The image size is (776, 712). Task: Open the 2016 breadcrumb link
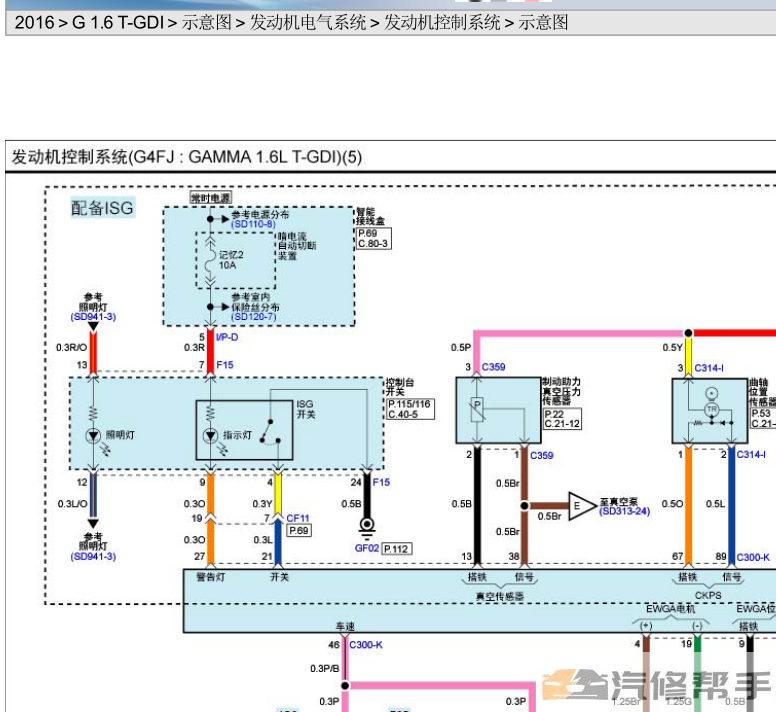click(34, 22)
